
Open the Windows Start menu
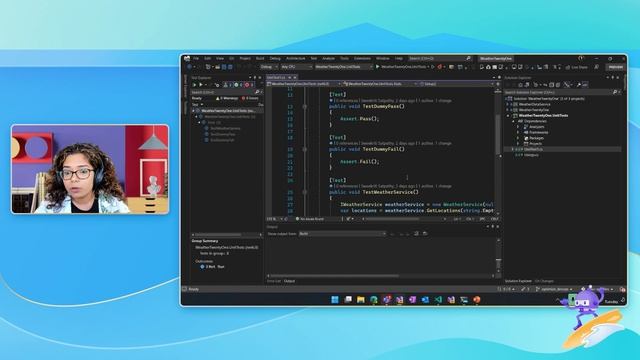click(335, 300)
